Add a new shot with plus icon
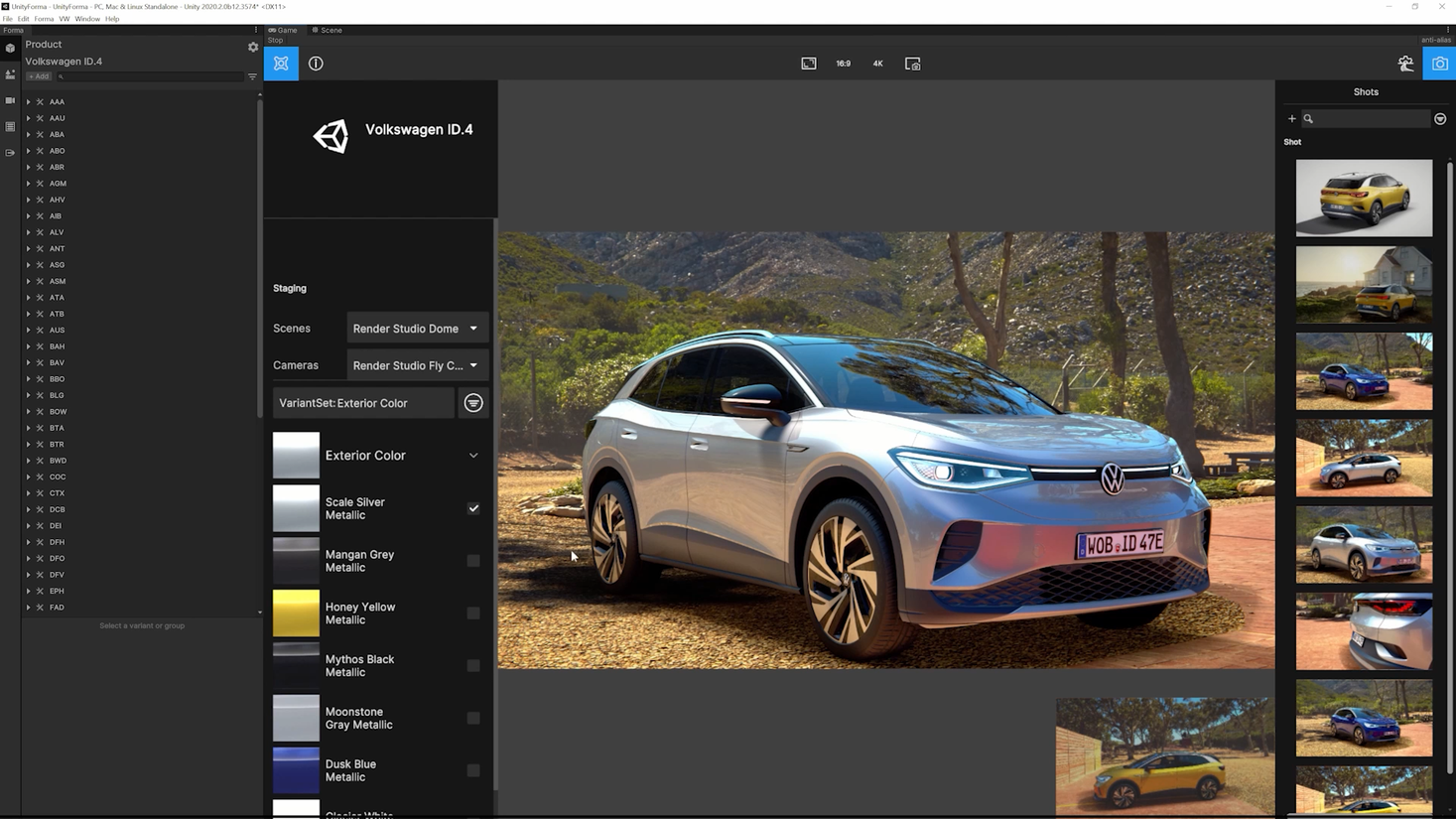Screen dimensions: 1456x819 click(x=1291, y=119)
